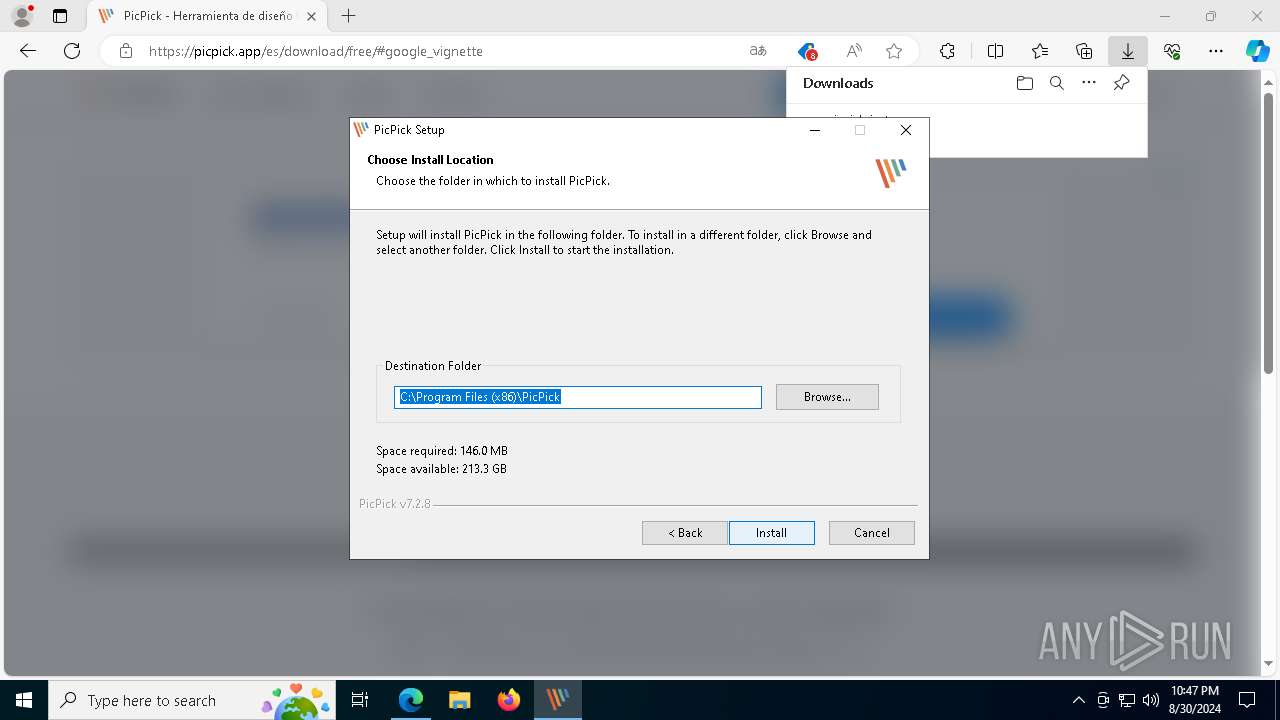Click the 'Choose Install Location' heading
1280x720 pixels.
(x=430, y=160)
